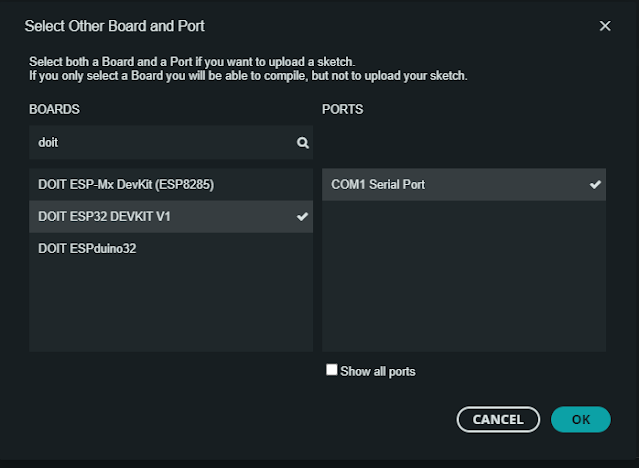This screenshot has height=468, width=639.
Task: Select DOIT ESP-Mx DevKit (ESP8285) board
Action: click(126, 185)
